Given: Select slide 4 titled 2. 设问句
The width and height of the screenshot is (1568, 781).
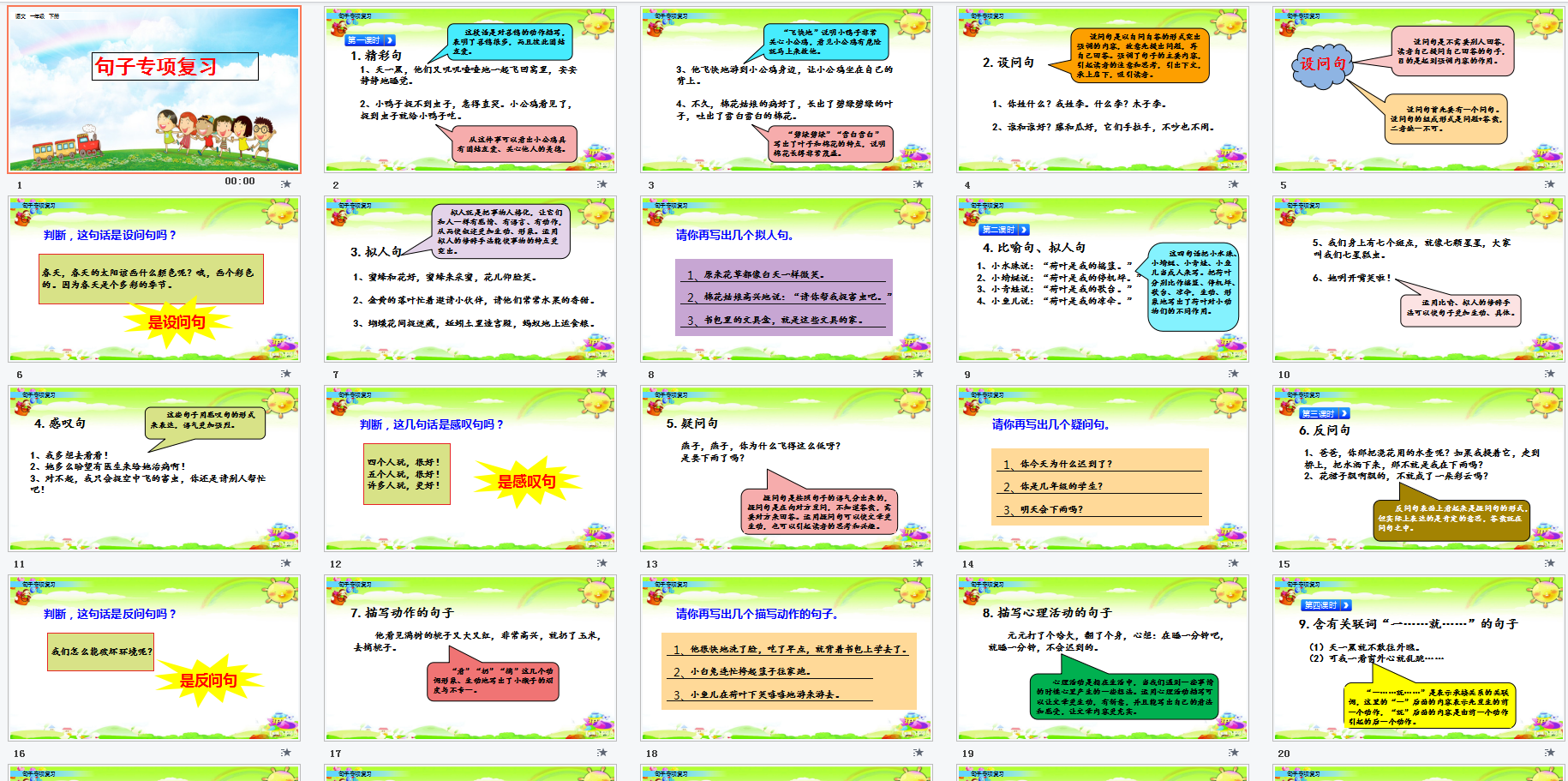Looking at the screenshot, I should (x=1103, y=90).
